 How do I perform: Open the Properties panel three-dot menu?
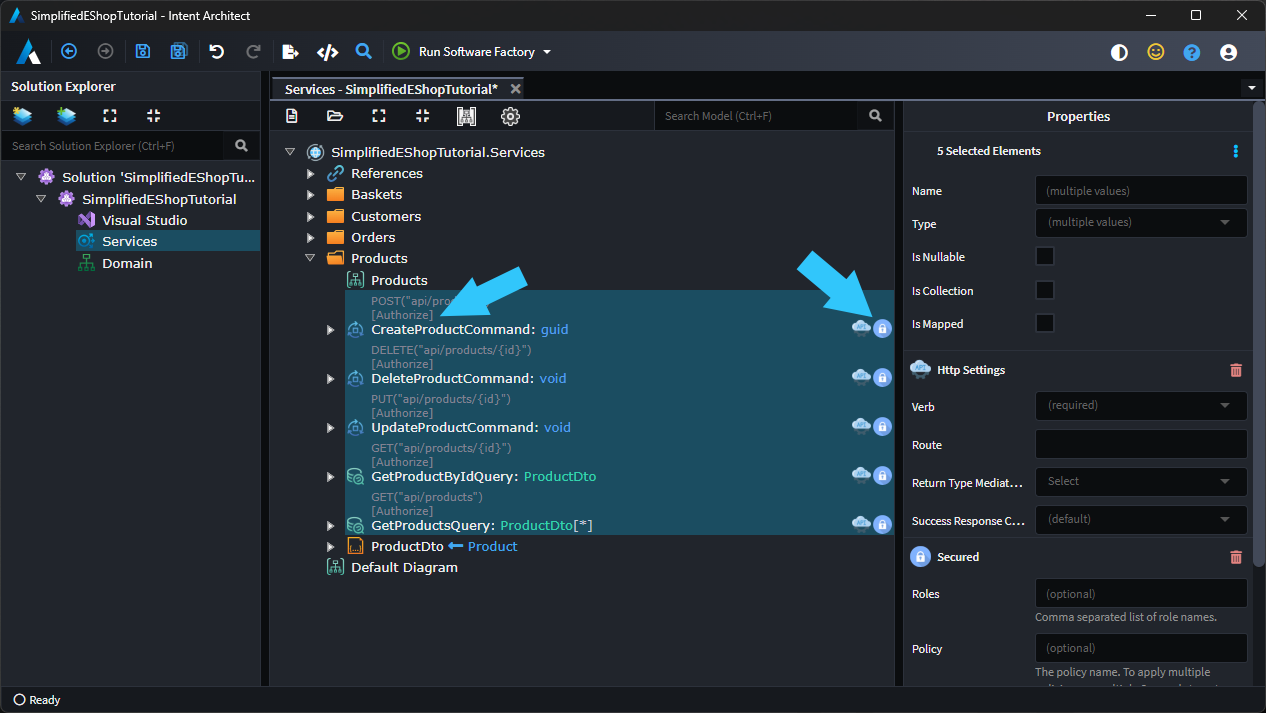click(x=1236, y=151)
